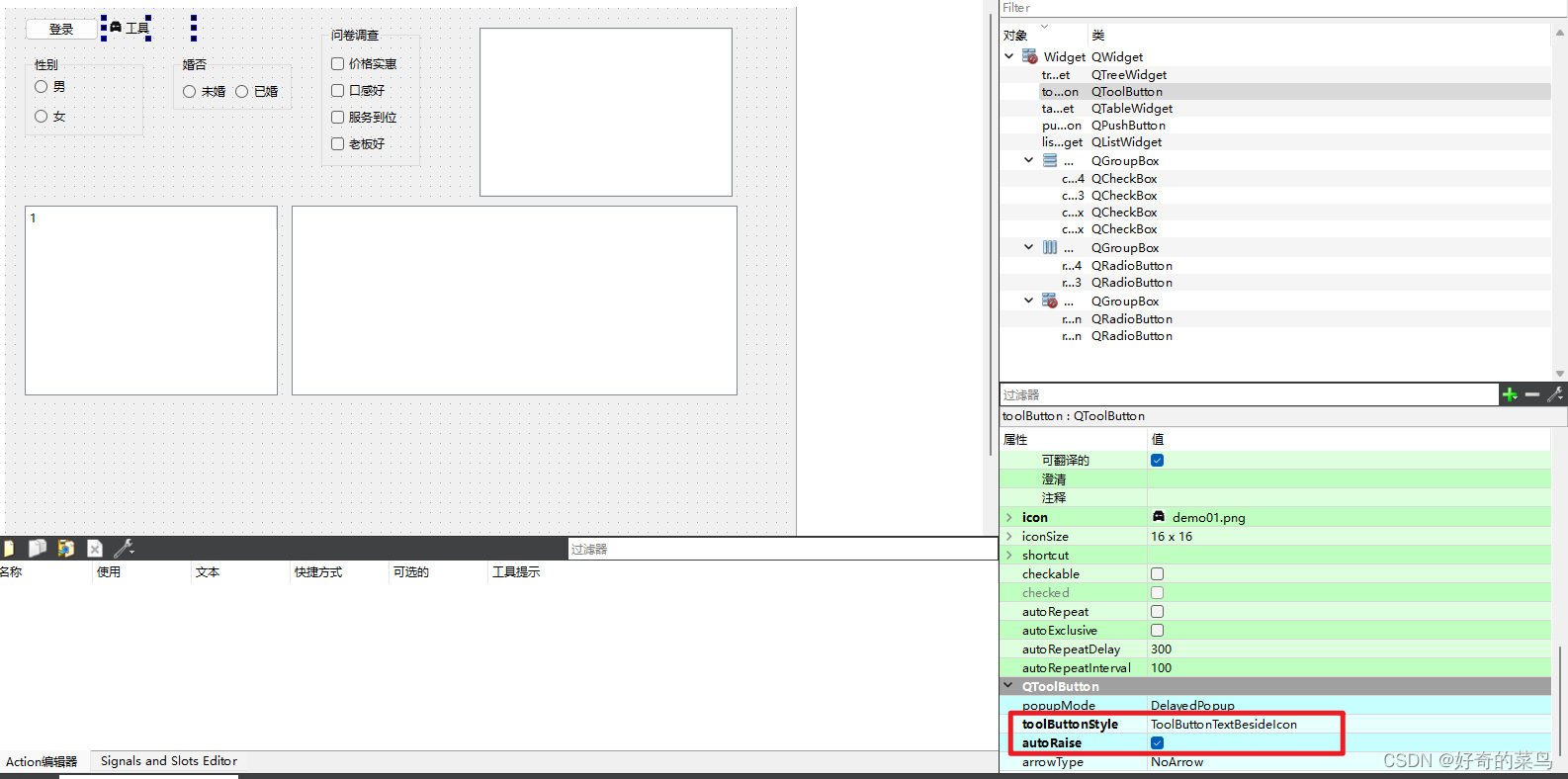This screenshot has height=779, width=1568.
Task: Check the 老板好 checkbox on the form
Action: pos(338,143)
